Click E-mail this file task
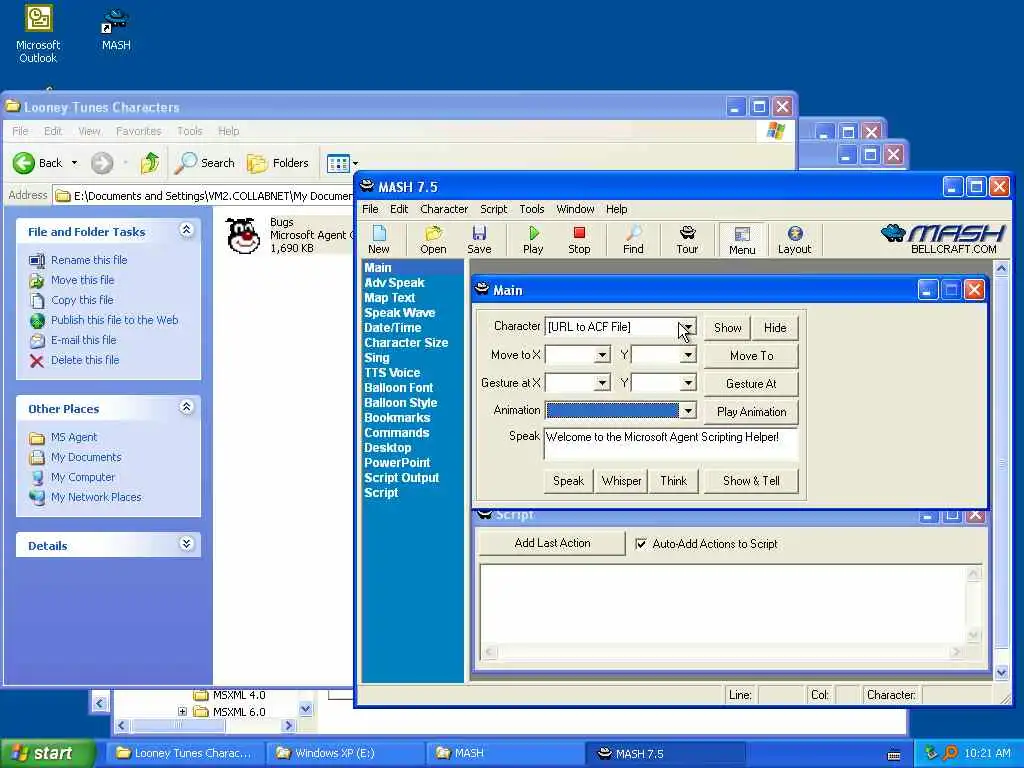The image size is (1024, 768). point(84,340)
